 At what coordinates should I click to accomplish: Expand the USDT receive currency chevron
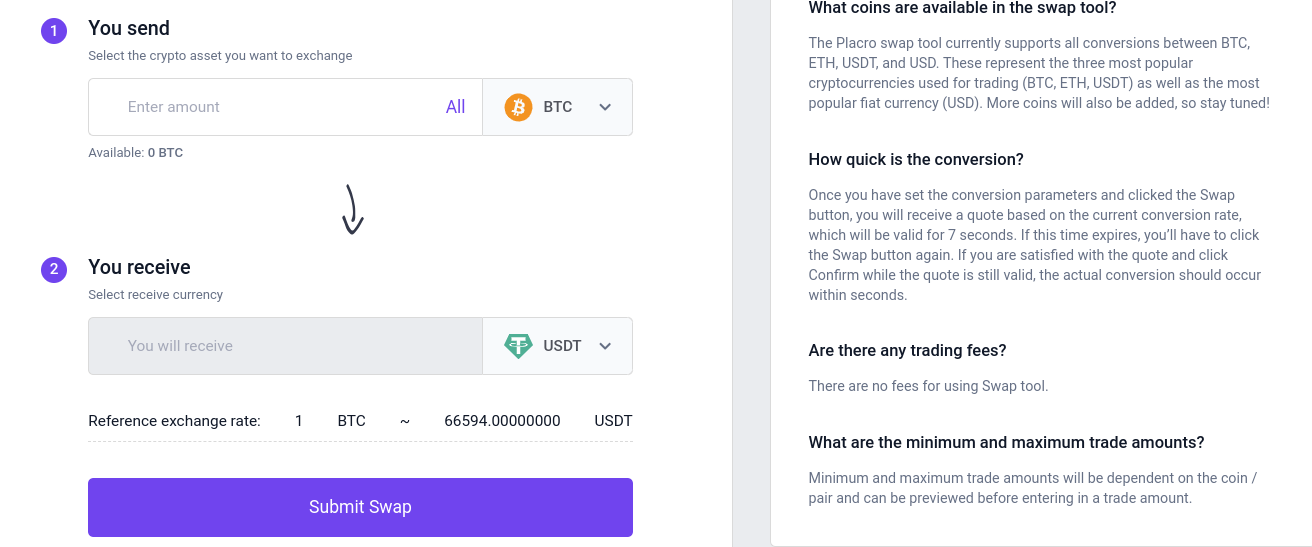click(605, 346)
